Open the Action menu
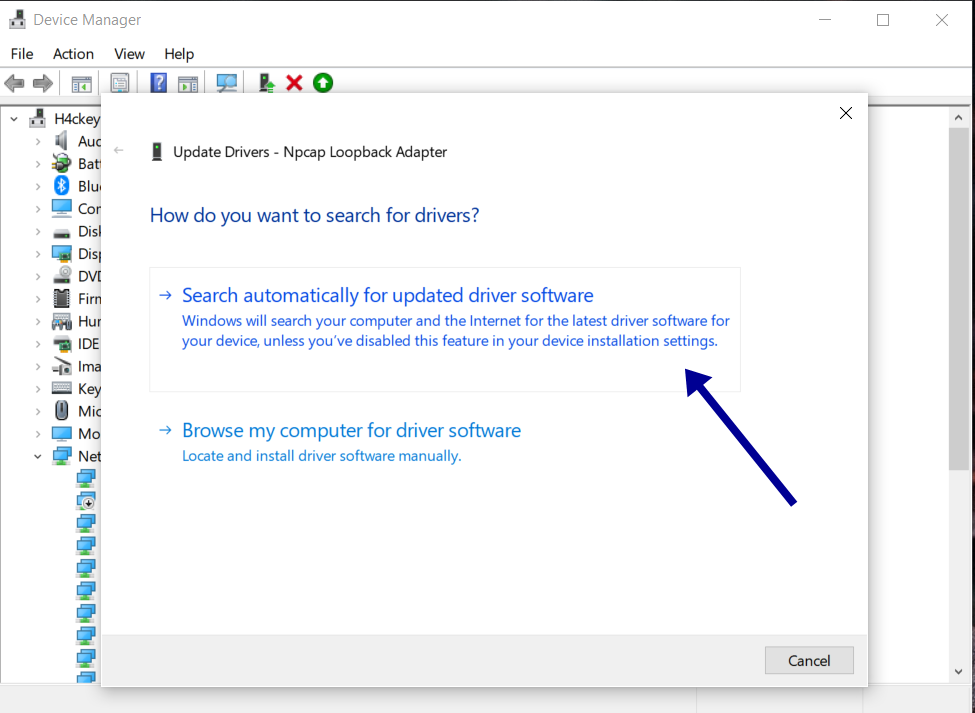 pyautogui.click(x=73, y=54)
